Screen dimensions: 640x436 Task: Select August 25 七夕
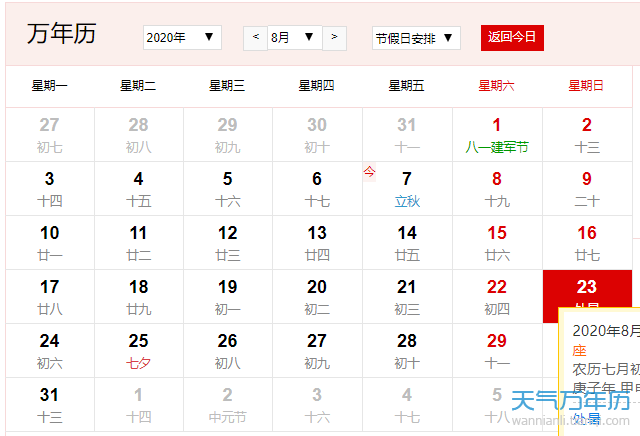click(139, 351)
